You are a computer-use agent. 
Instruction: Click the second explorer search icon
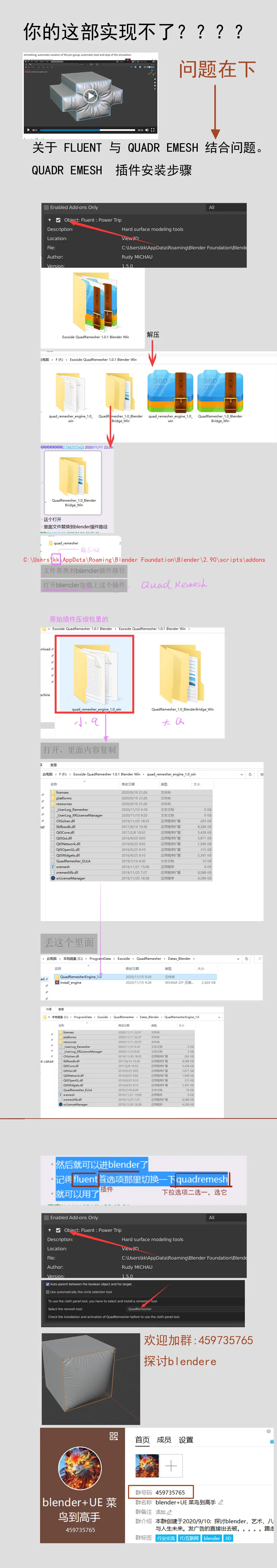(x=259, y=959)
